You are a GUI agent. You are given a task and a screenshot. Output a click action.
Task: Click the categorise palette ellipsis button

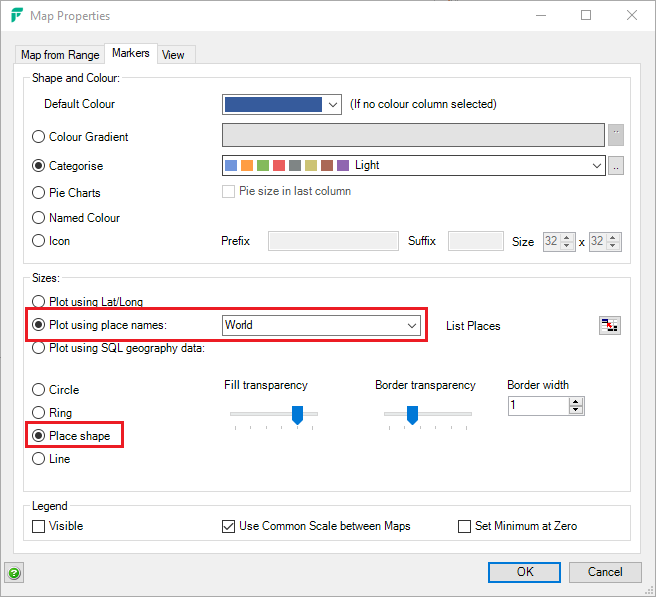(616, 166)
